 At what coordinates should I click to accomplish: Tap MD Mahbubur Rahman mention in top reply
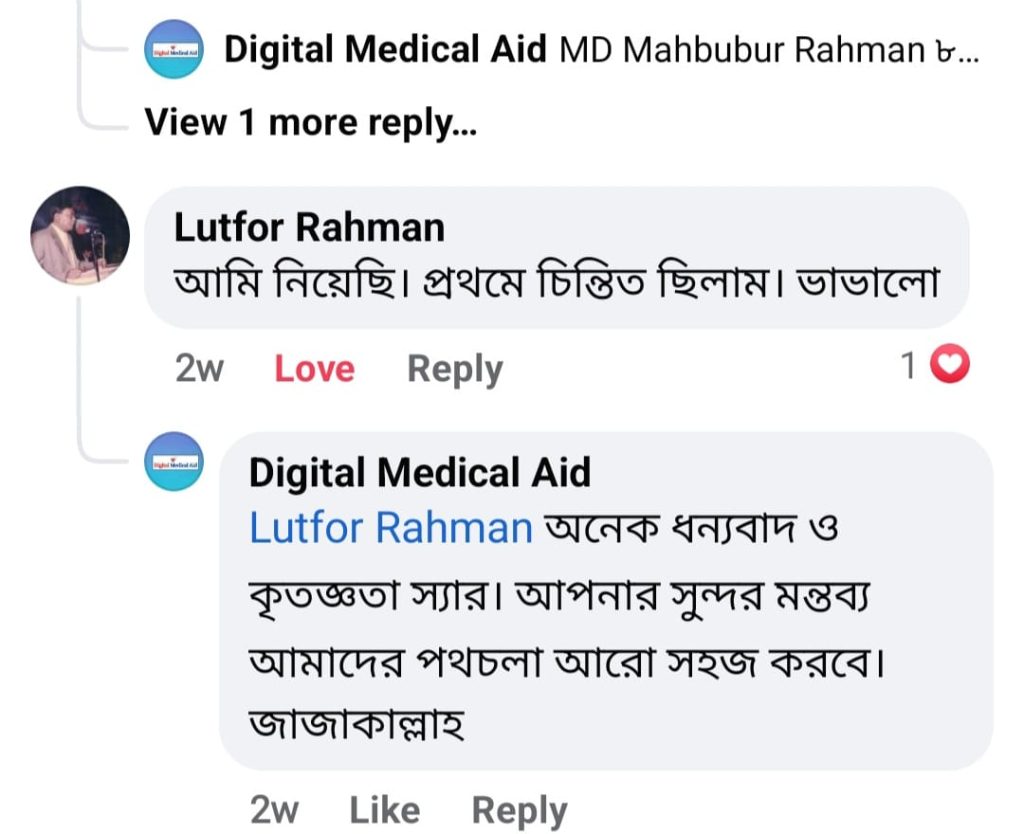pyautogui.click(x=740, y=50)
